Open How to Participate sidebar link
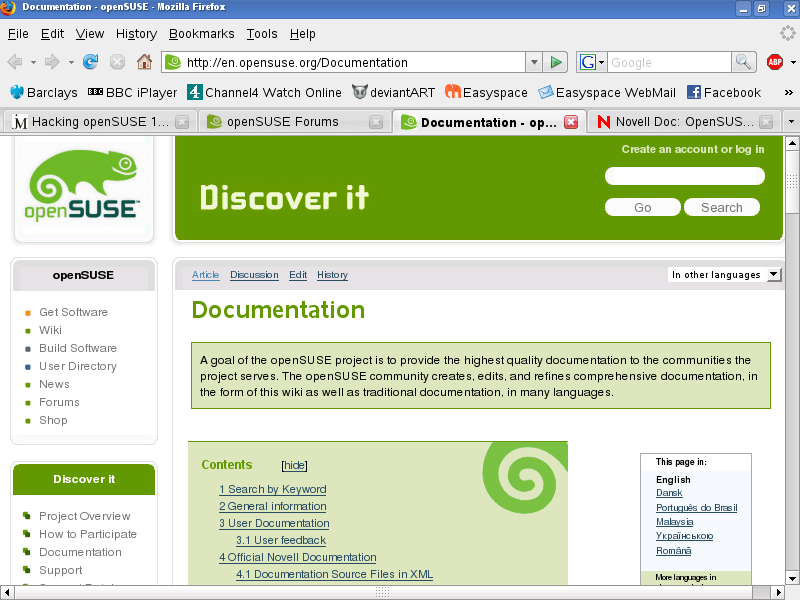 coord(88,534)
